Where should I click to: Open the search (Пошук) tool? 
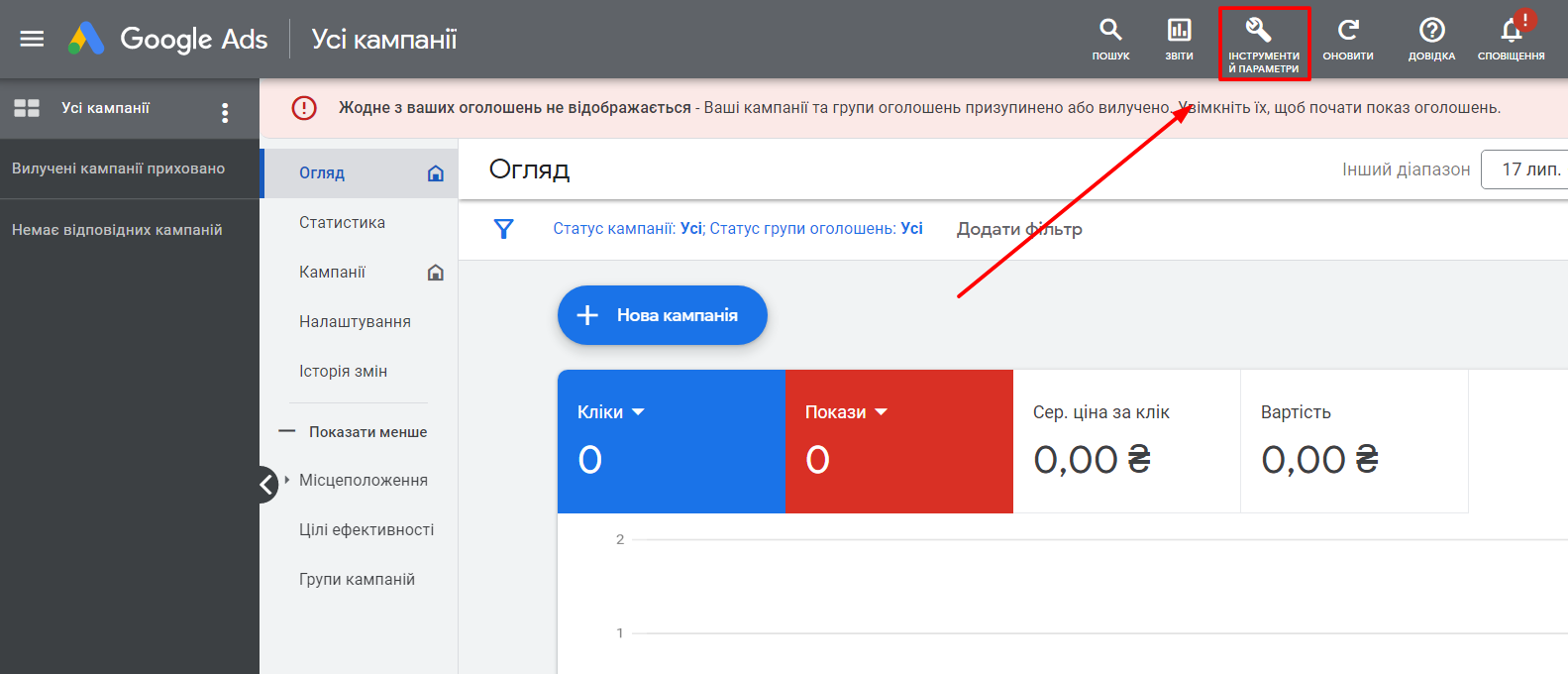coord(1110,40)
